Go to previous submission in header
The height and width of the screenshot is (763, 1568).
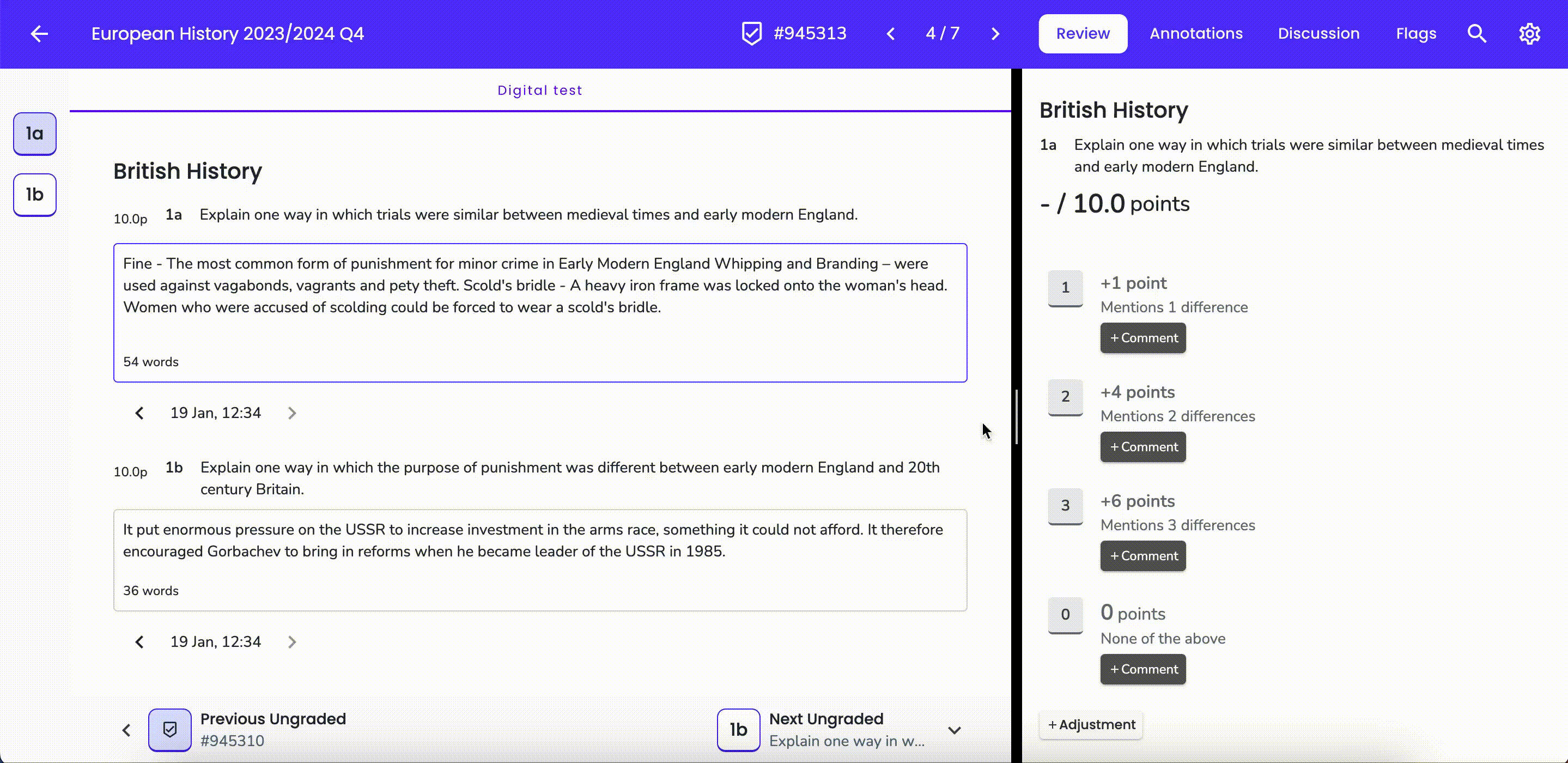click(891, 33)
